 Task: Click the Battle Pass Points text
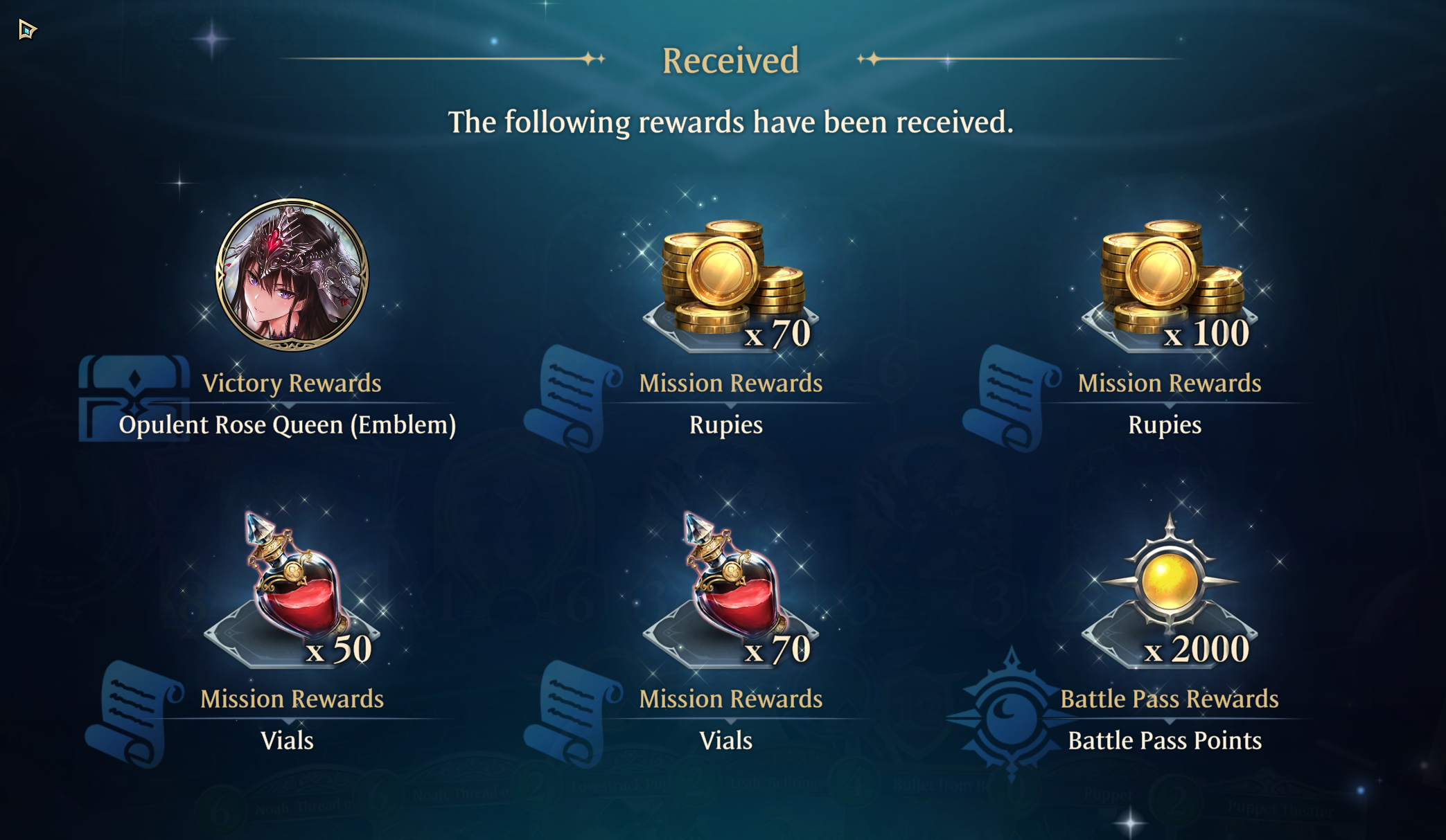(1165, 740)
